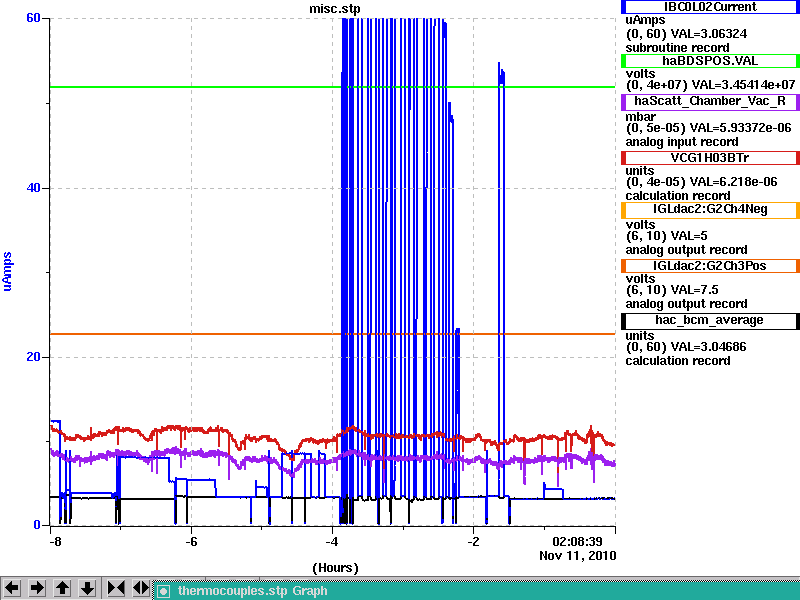Click the VAL=7.5 reading
The image size is (800, 600).
click(x=694, y=290)
